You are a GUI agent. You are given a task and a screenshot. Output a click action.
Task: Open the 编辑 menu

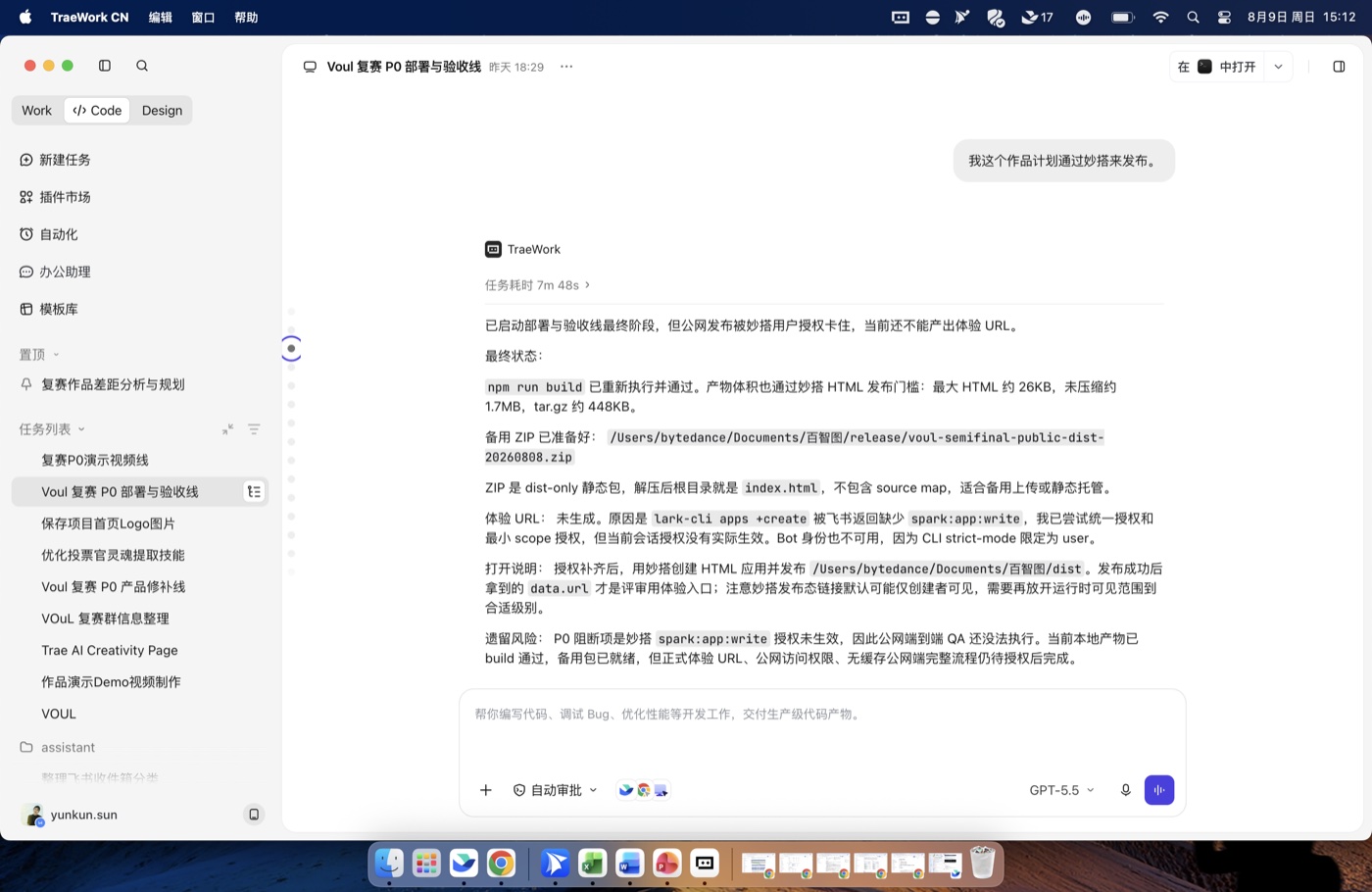pyautogui.click(x=160, y=17)
